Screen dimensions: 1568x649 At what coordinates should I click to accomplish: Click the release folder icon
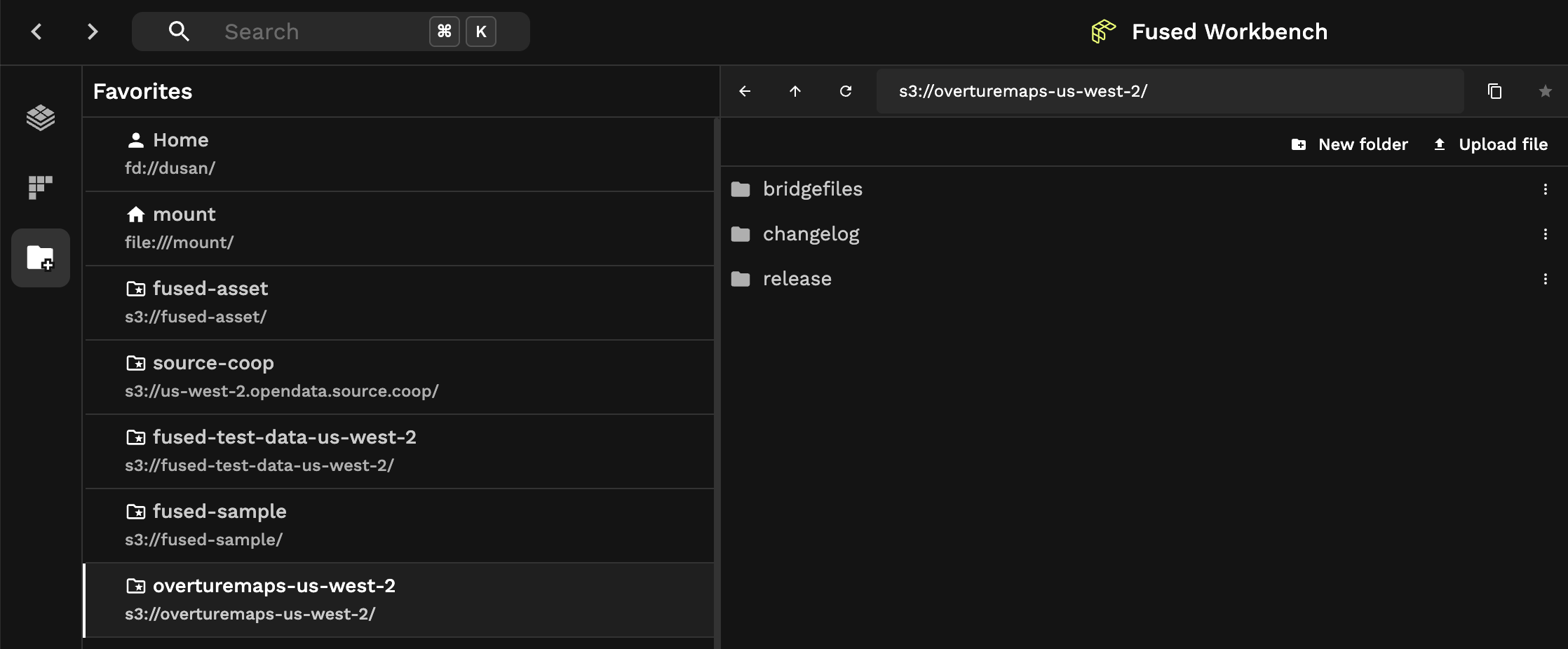[741, 279]
